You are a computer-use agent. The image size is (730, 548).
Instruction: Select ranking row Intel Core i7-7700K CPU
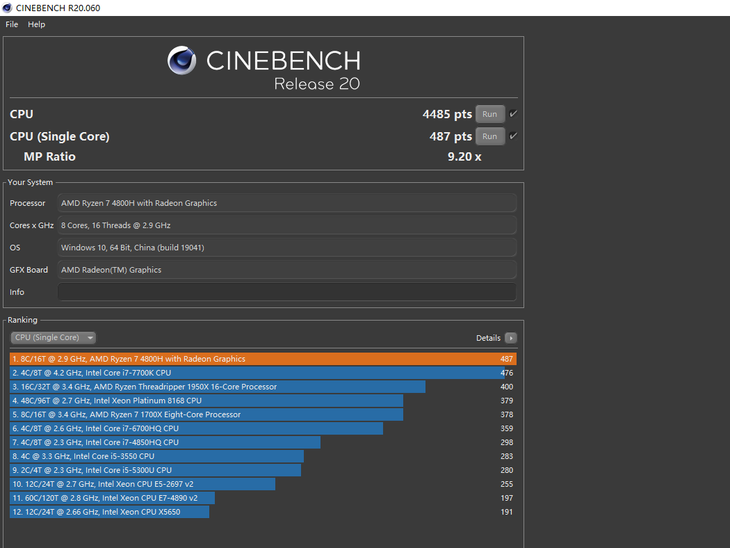[x=263, y=373]
